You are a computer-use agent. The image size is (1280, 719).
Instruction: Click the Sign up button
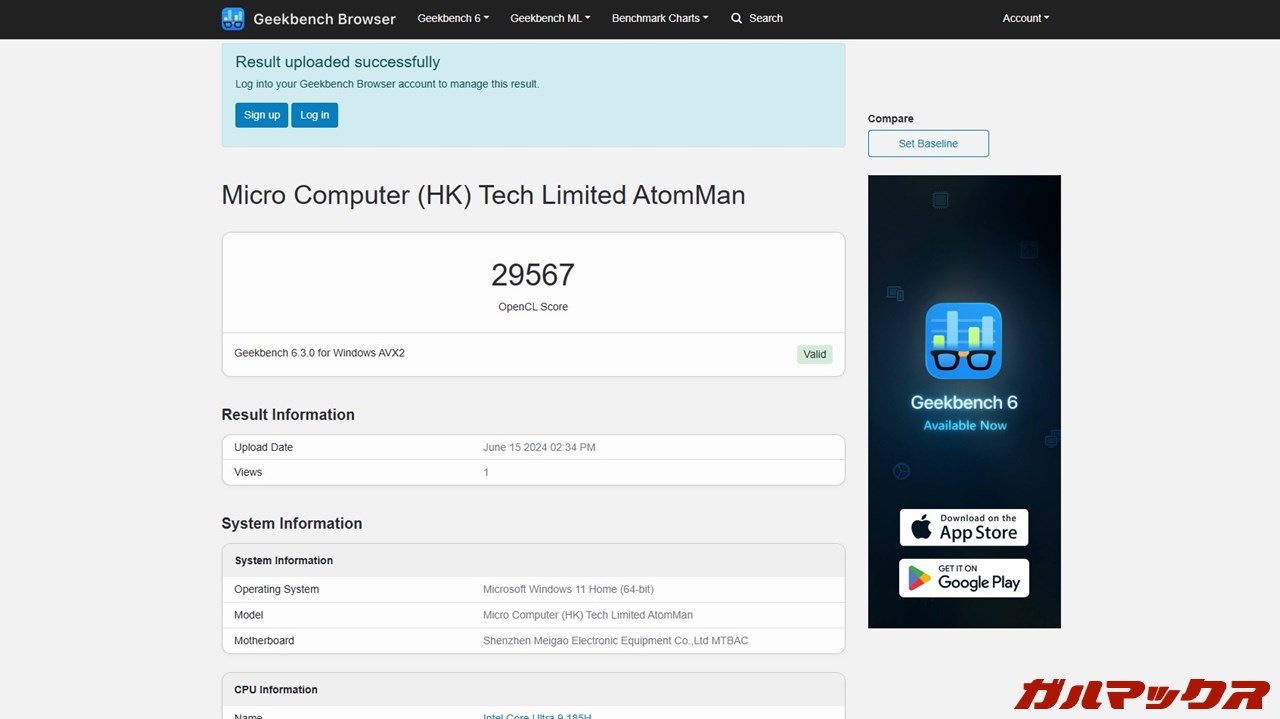coord(261,115)
